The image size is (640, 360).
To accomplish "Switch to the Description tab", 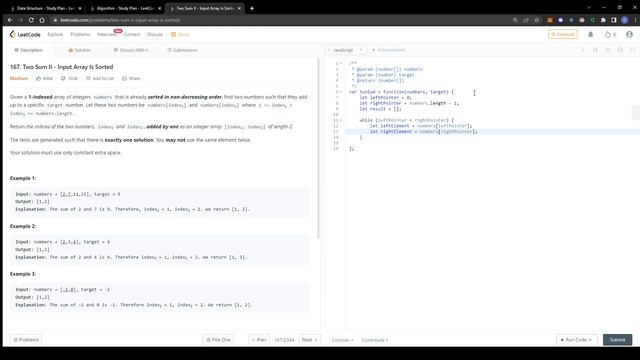I will (x=28, y=50).
